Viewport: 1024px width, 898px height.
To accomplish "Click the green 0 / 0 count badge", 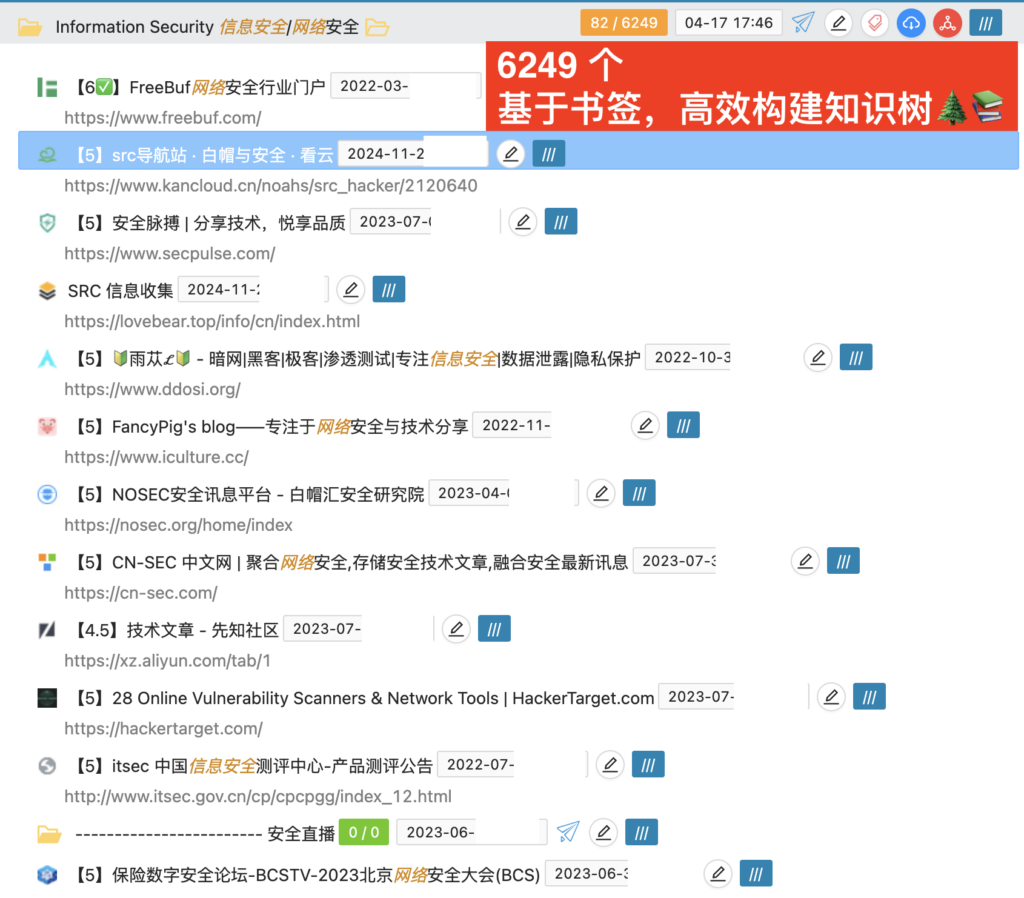I will tap(364, 833).
